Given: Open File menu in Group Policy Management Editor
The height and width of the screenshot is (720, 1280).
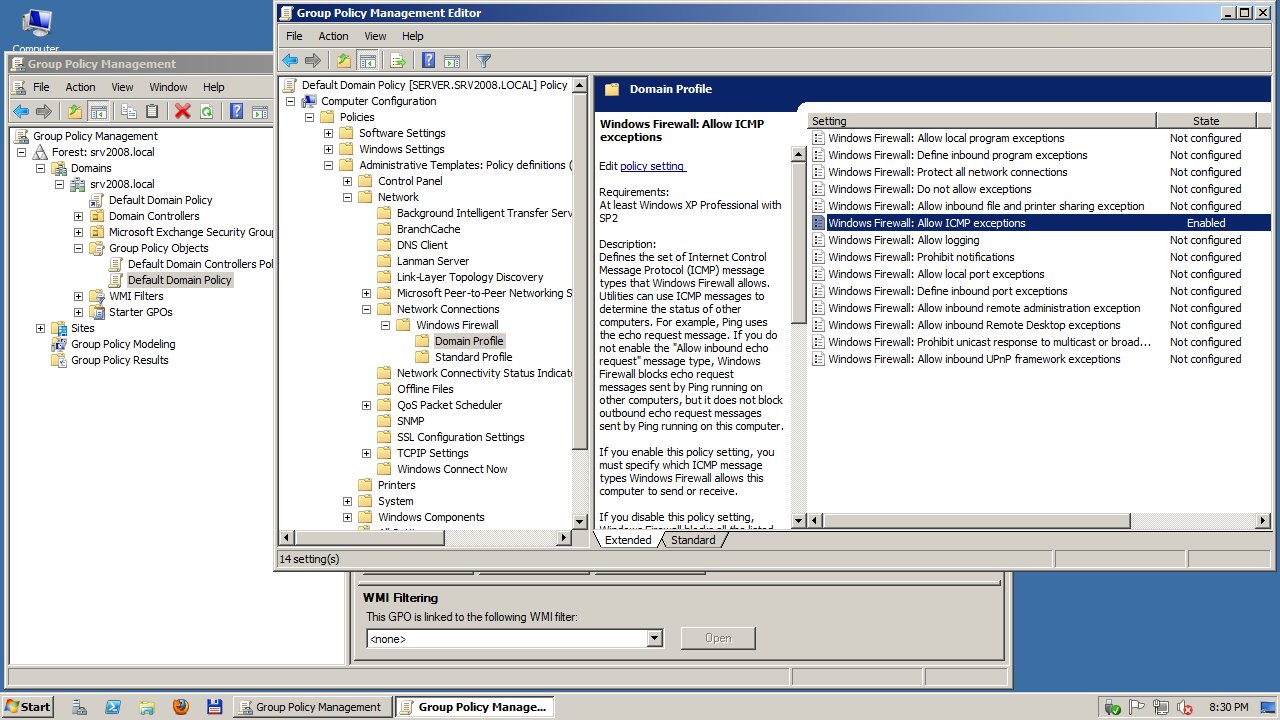Looking at the screenshot, I should (294, 36).
